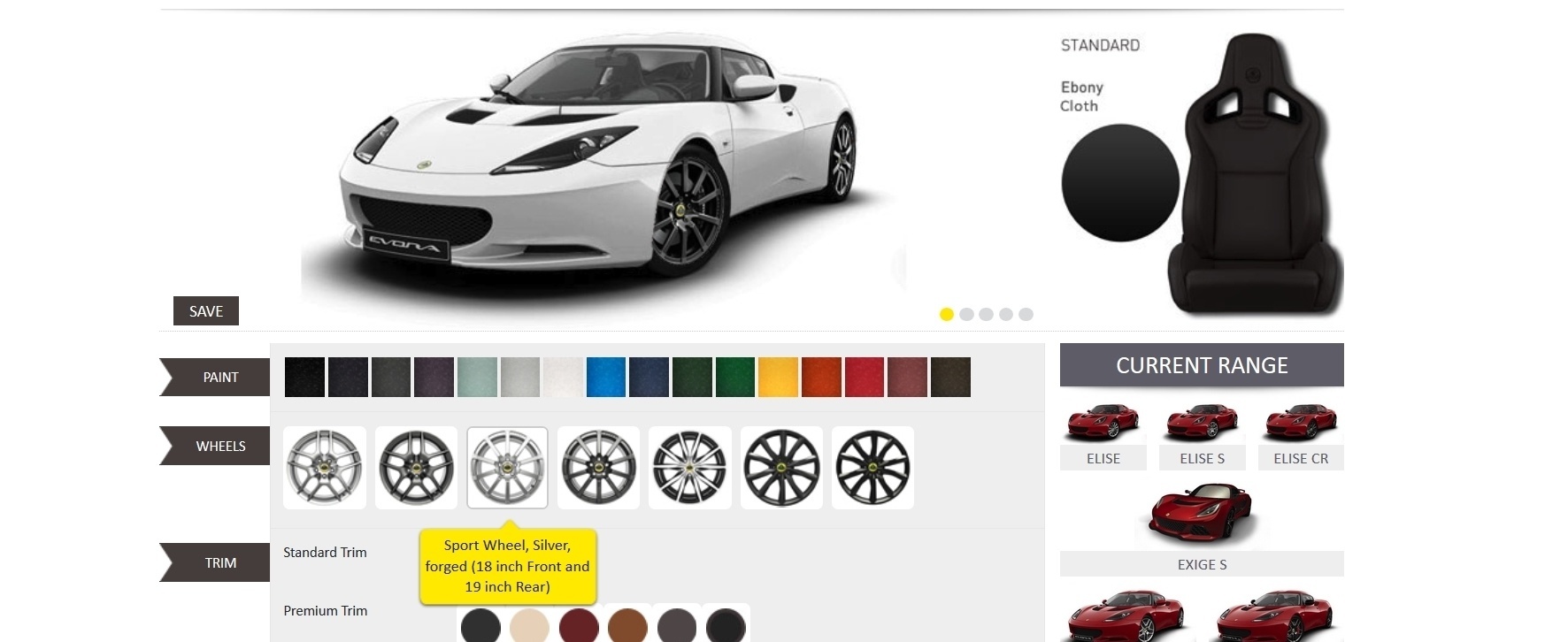Pick the bright blue paint swatch

pyautogui.click(x=606, y=377)
